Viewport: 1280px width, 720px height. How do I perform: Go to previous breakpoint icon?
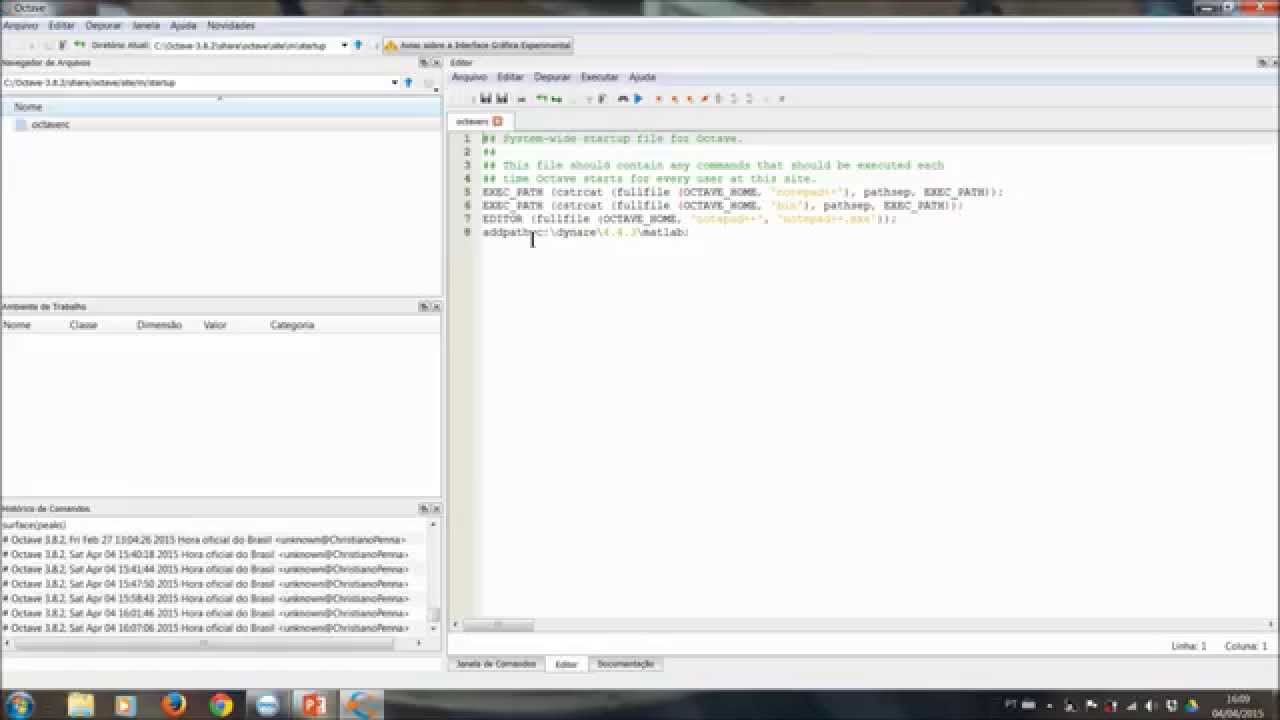coord(689,98)
